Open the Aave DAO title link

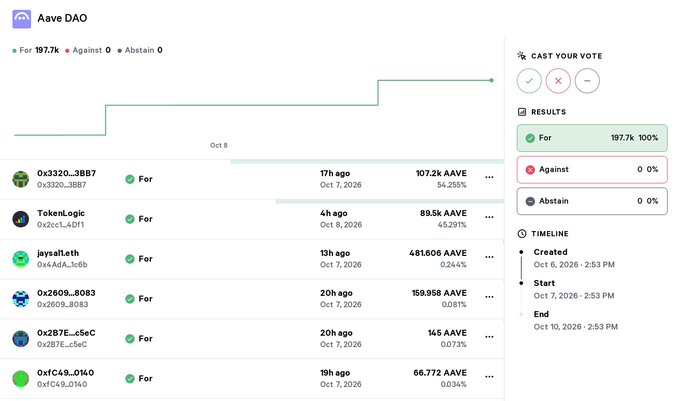(x=62, y=18)
